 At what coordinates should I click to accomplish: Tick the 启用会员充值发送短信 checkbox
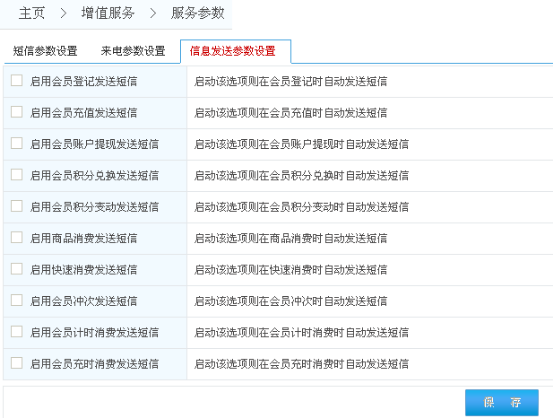point(17,112)
